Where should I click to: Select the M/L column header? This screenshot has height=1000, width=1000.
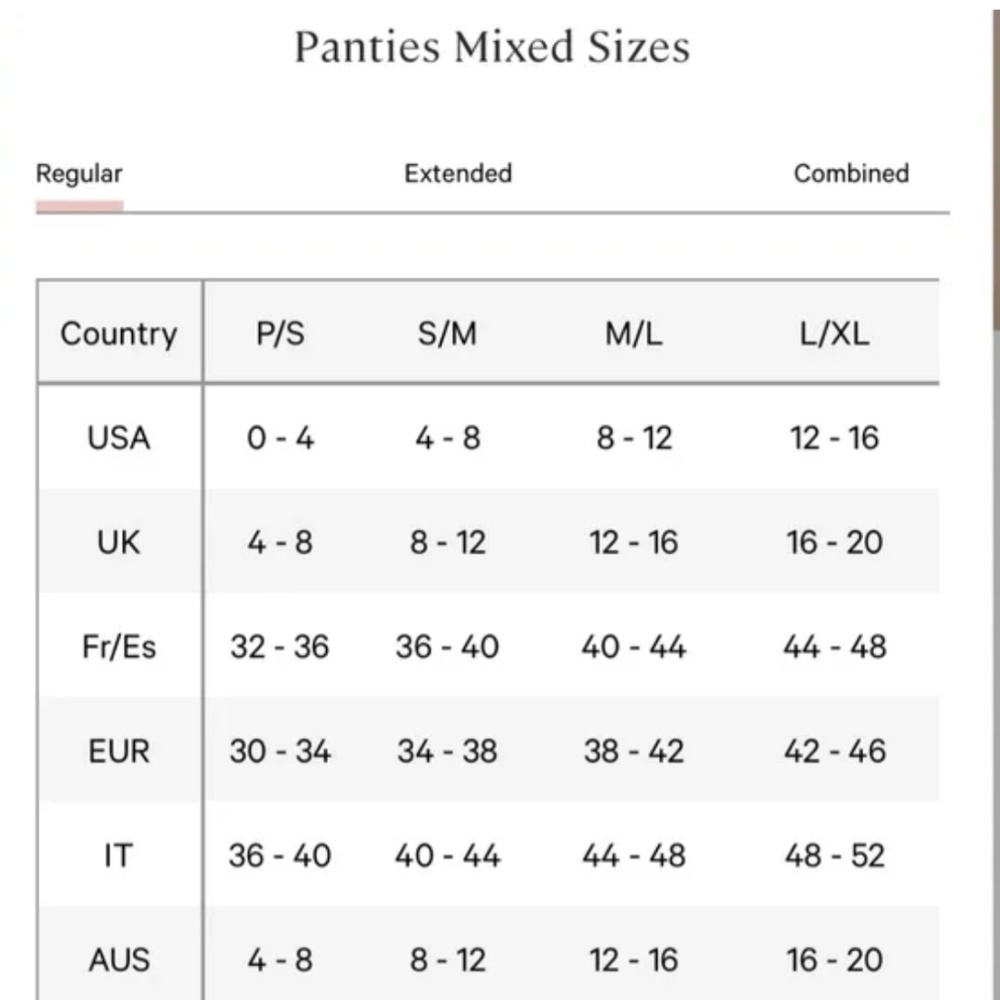(x=633, y=333)
